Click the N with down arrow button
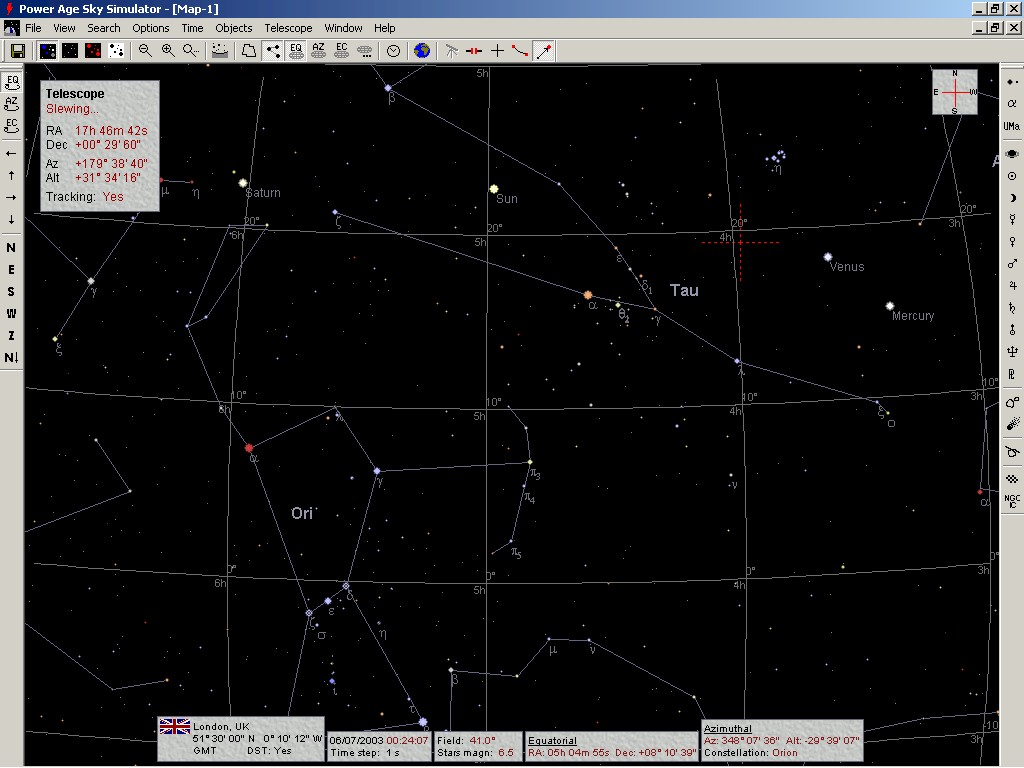Screen dimensions: 1024x768 click(11, 357)
